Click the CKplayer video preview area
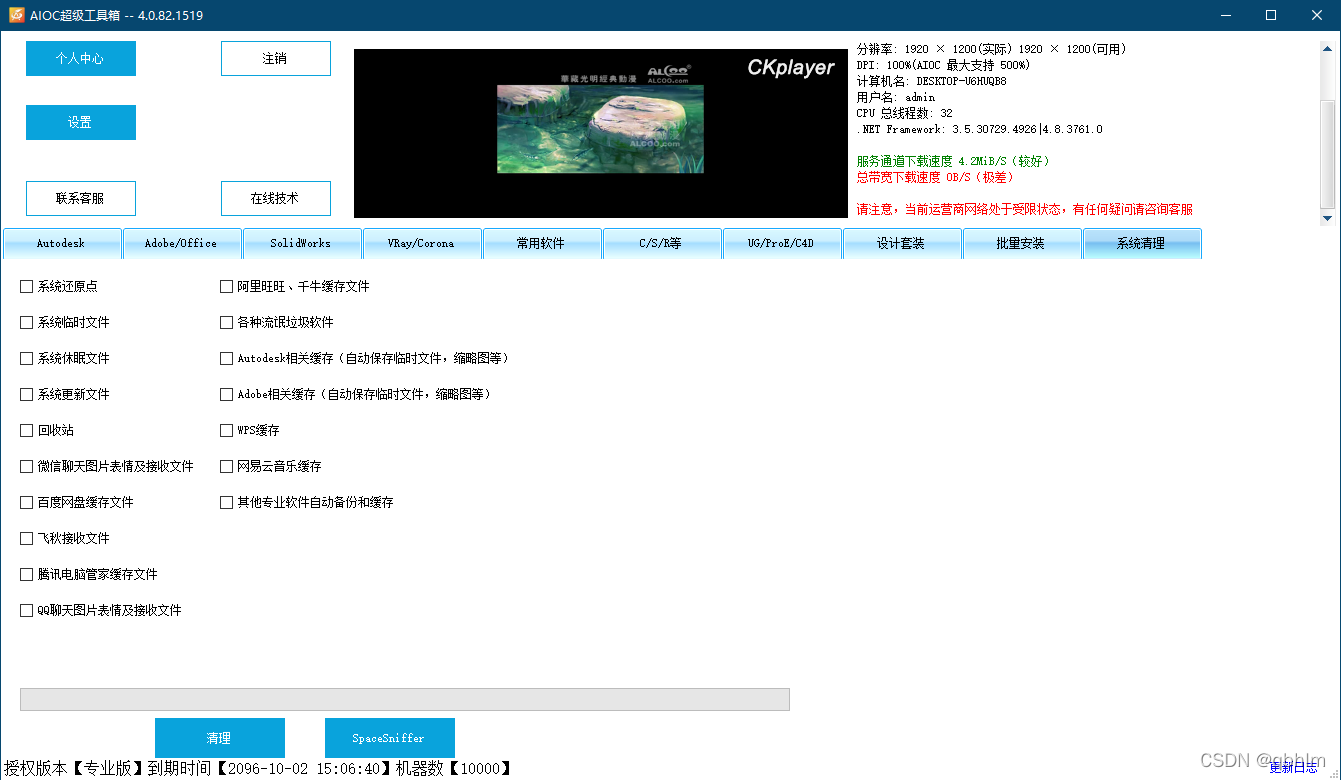Viewport: 1341px width, 780px height. tap(600, 133)
